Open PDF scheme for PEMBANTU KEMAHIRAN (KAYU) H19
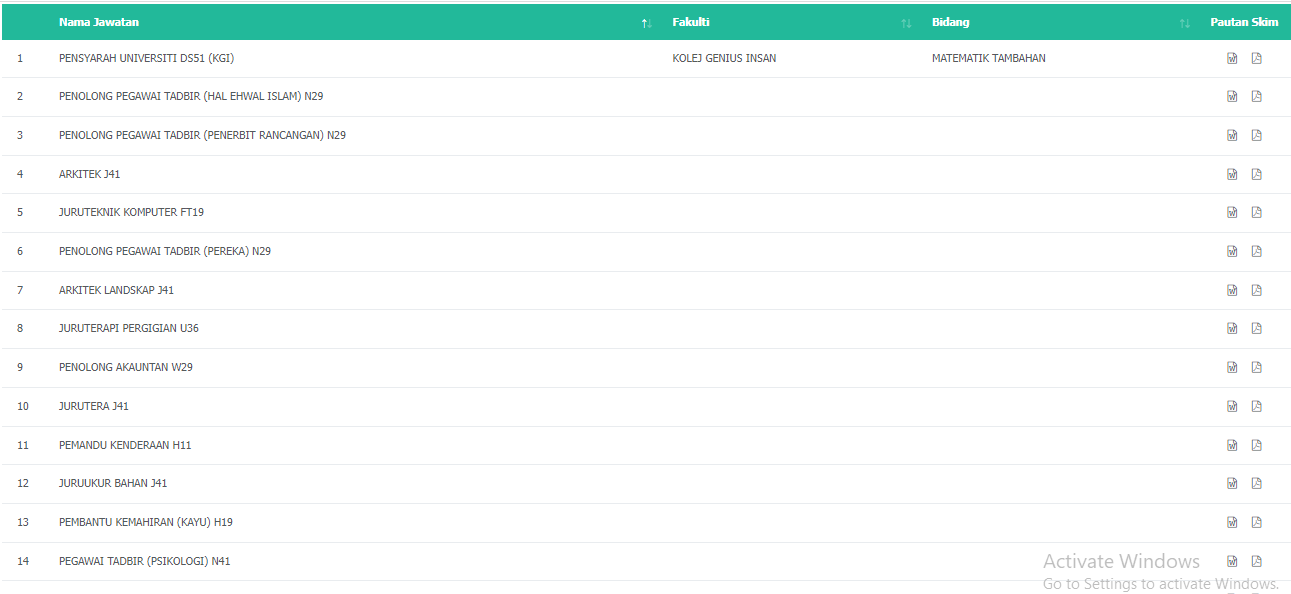Screen dimensions: 1291x594 pos(1257,522)
